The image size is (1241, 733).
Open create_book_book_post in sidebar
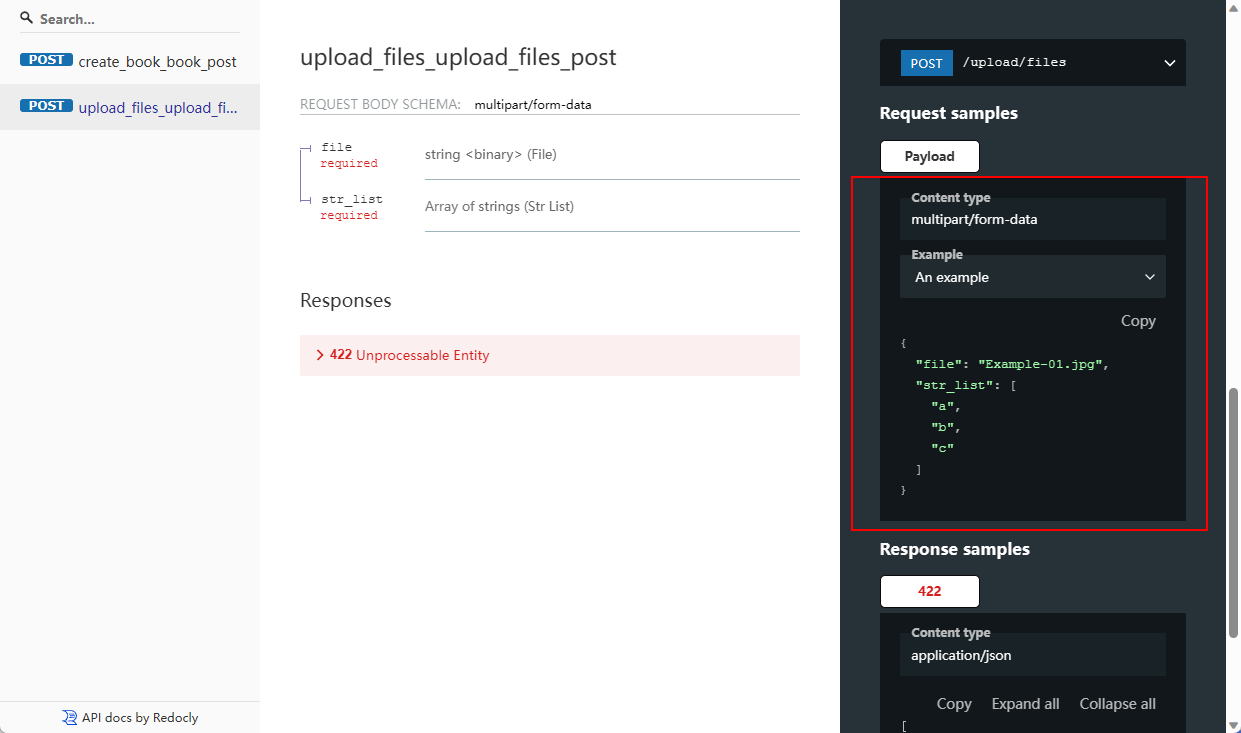click(157, 62)
